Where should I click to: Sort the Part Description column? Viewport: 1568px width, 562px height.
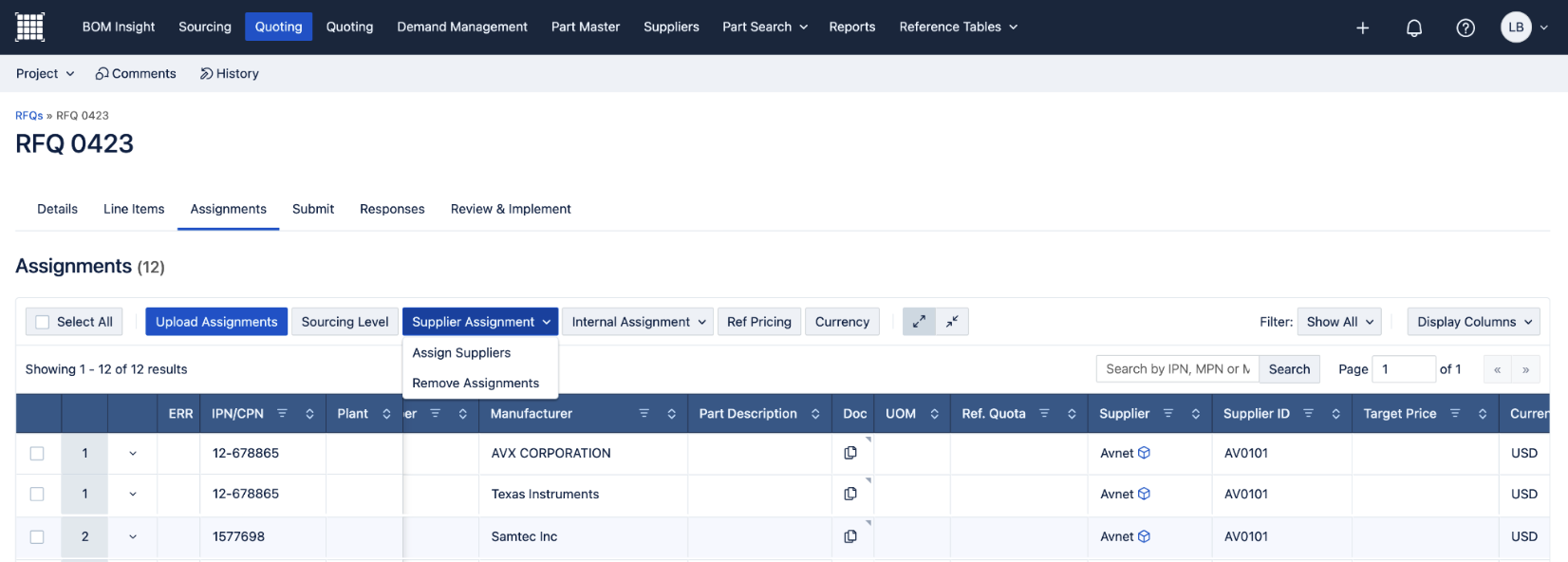tap(815, 414)
